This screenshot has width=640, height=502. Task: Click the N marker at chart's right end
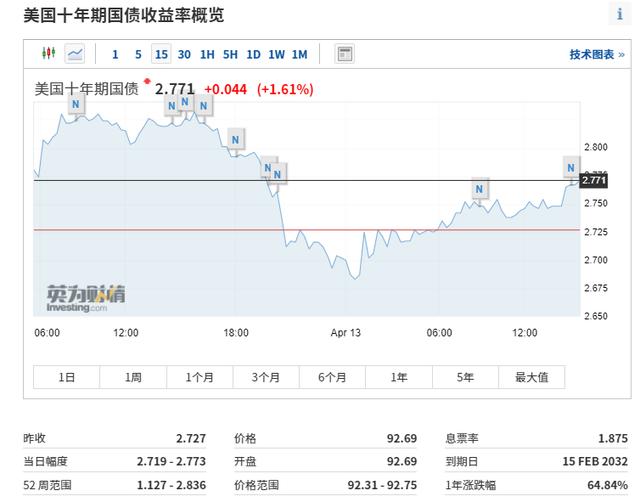coord(571,167)
